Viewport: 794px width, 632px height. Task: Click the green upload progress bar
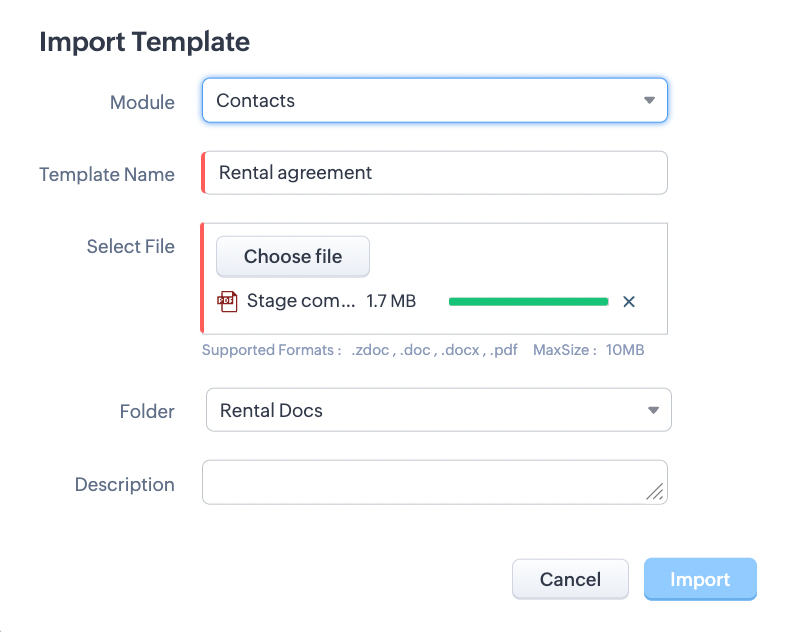(529, 301)
